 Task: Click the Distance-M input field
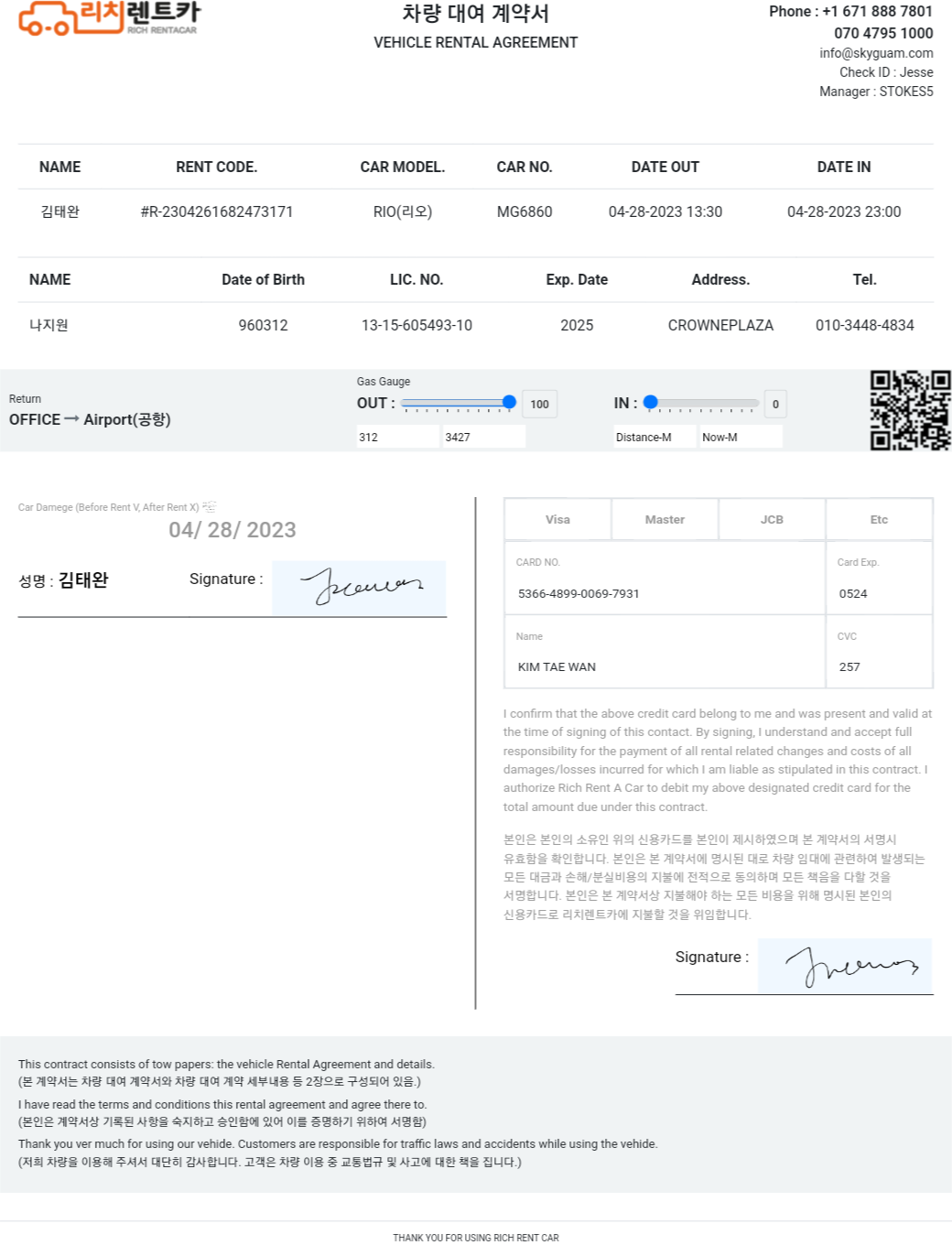[655, 437]
